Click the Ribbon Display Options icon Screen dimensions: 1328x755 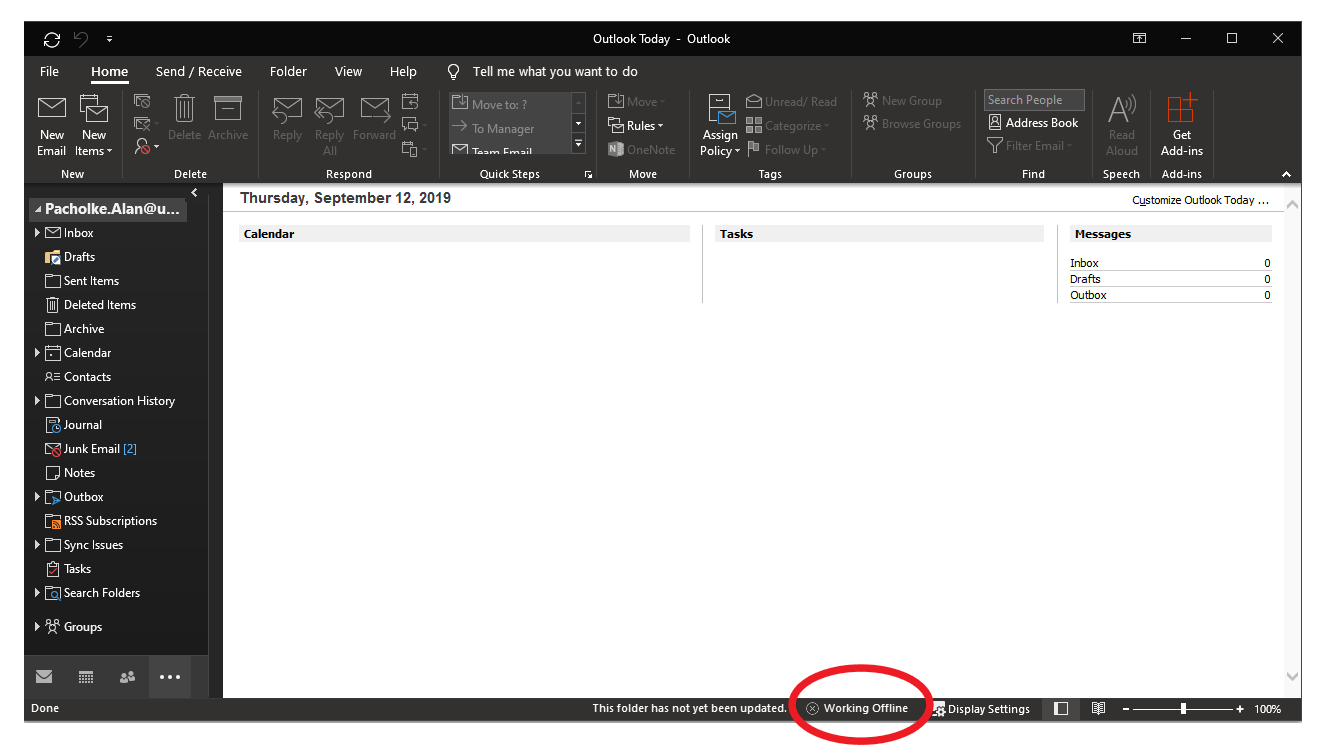(x=1139, y=39)
